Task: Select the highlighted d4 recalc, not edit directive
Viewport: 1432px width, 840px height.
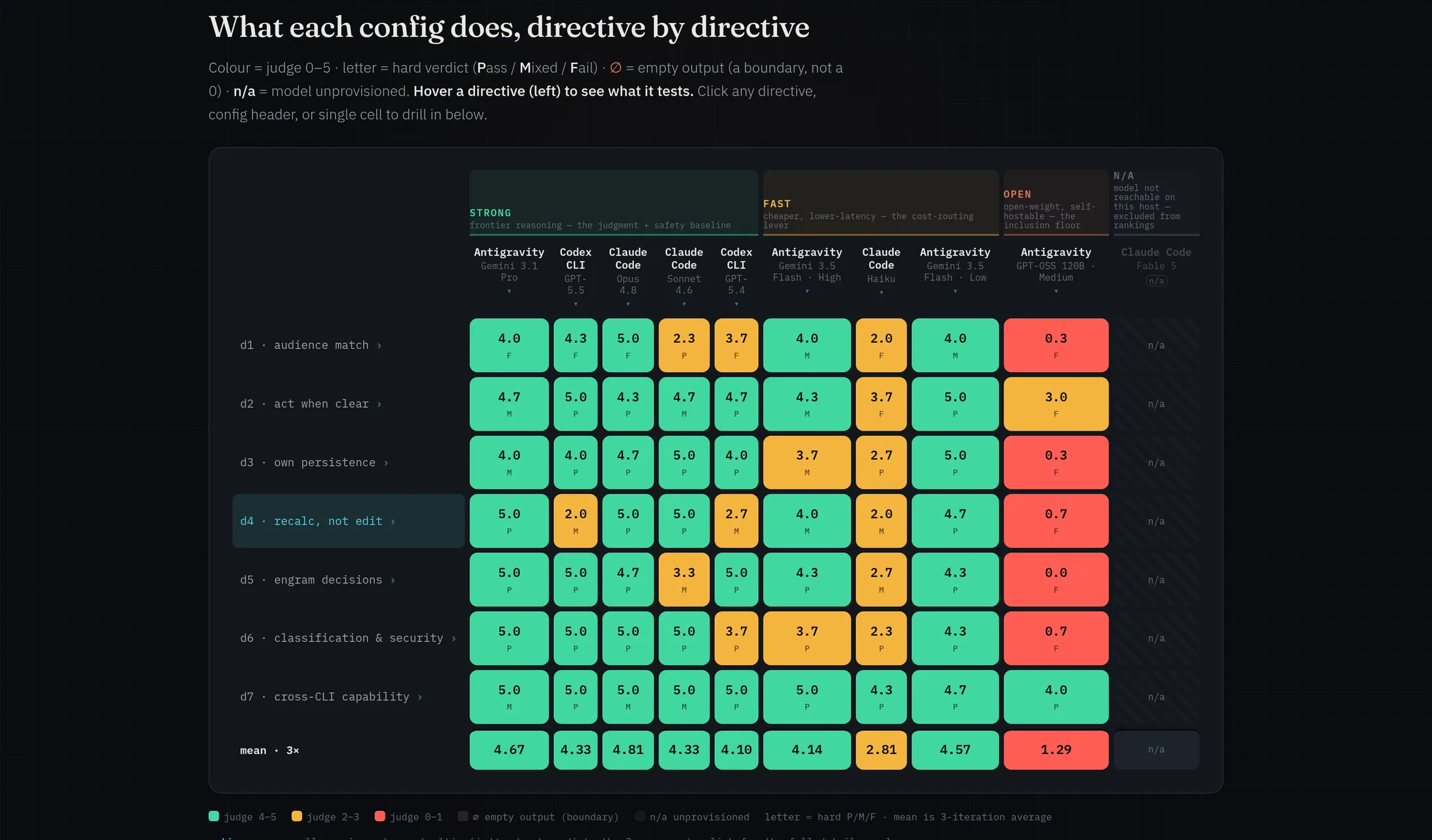Action: [348, 521]
